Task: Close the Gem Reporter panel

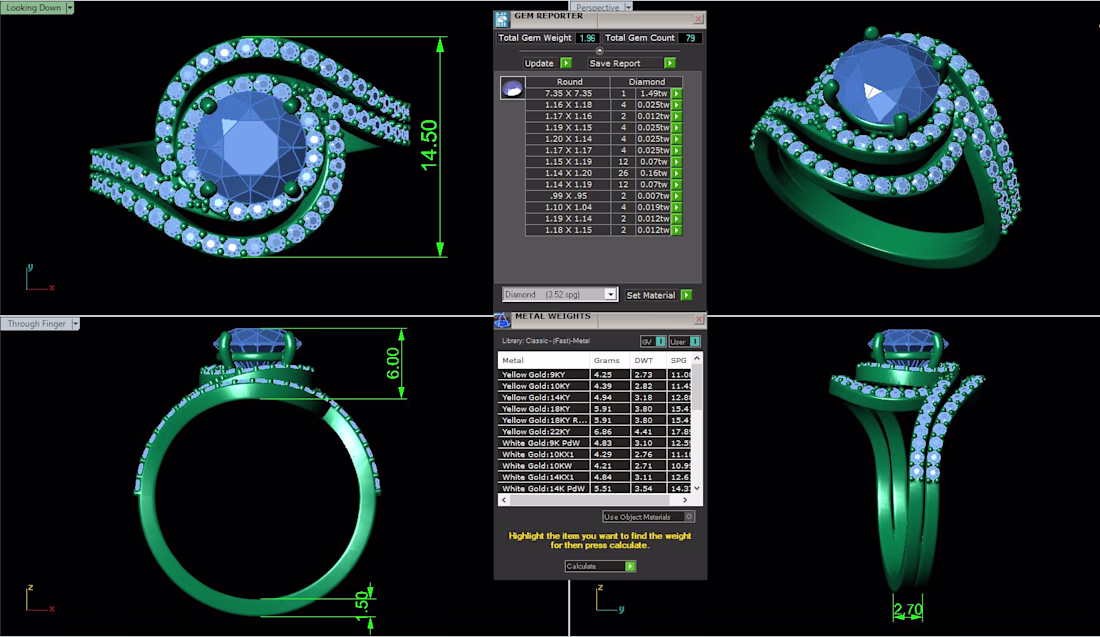Action: click(698, 19)
